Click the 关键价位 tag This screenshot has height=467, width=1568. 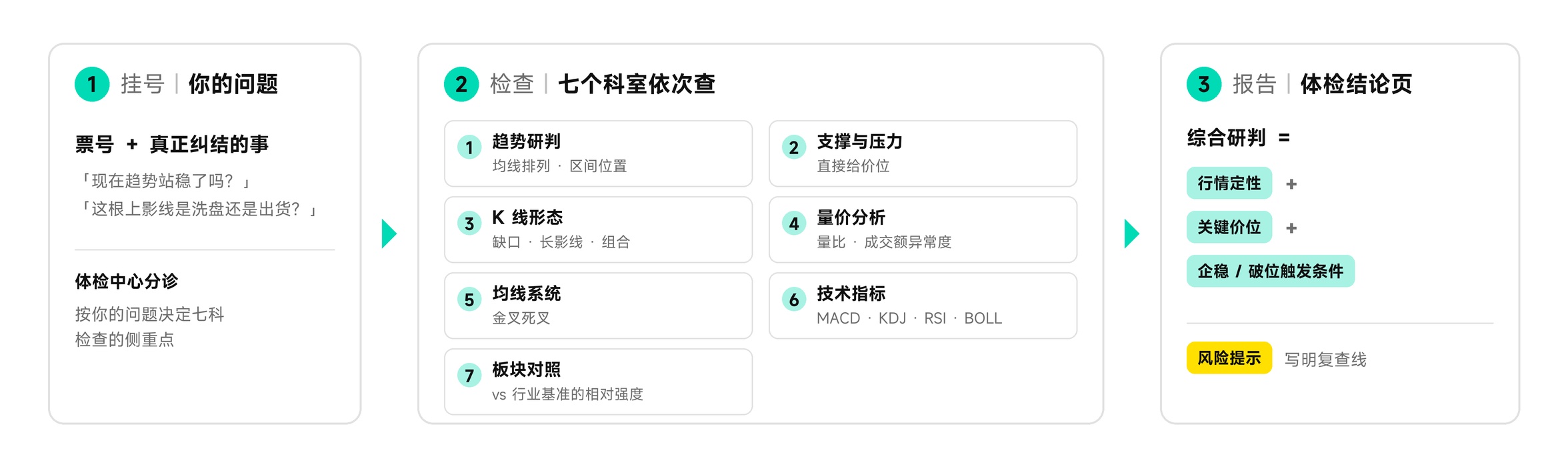pyautogui.click(x=1229, y=227)
